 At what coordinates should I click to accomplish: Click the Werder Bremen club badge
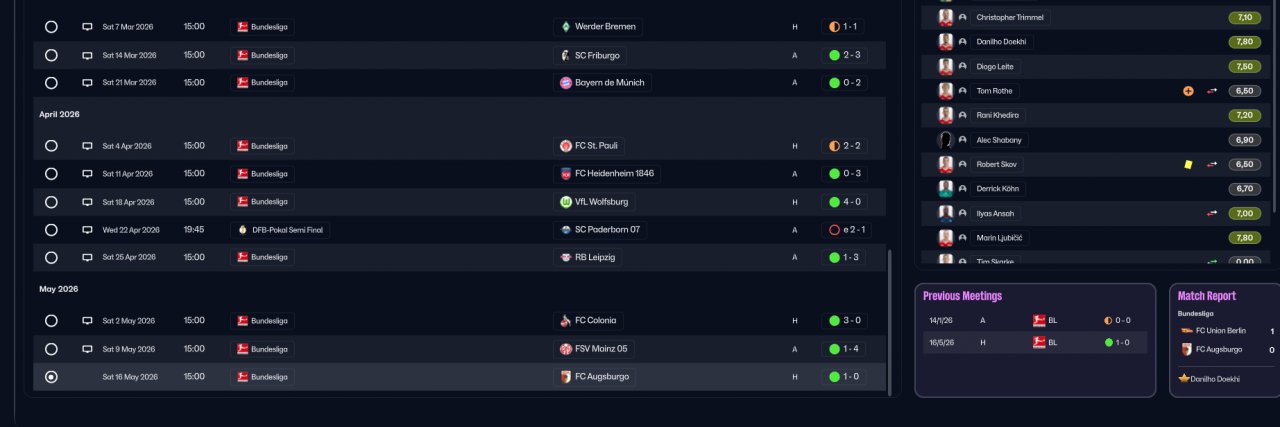point(566,27)
